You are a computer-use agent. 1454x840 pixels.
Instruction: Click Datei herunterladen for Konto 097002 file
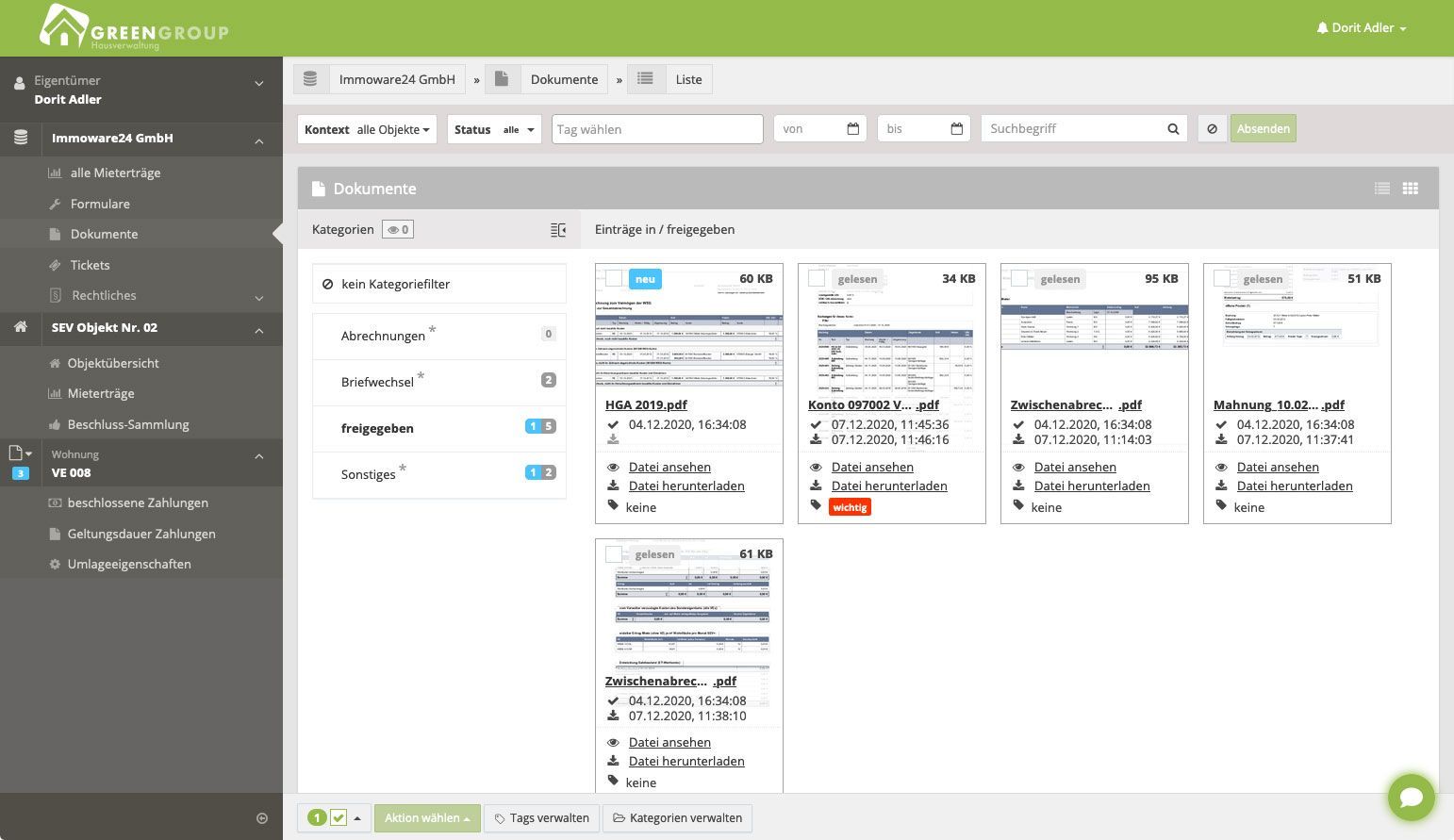click(x=889, y=486)
